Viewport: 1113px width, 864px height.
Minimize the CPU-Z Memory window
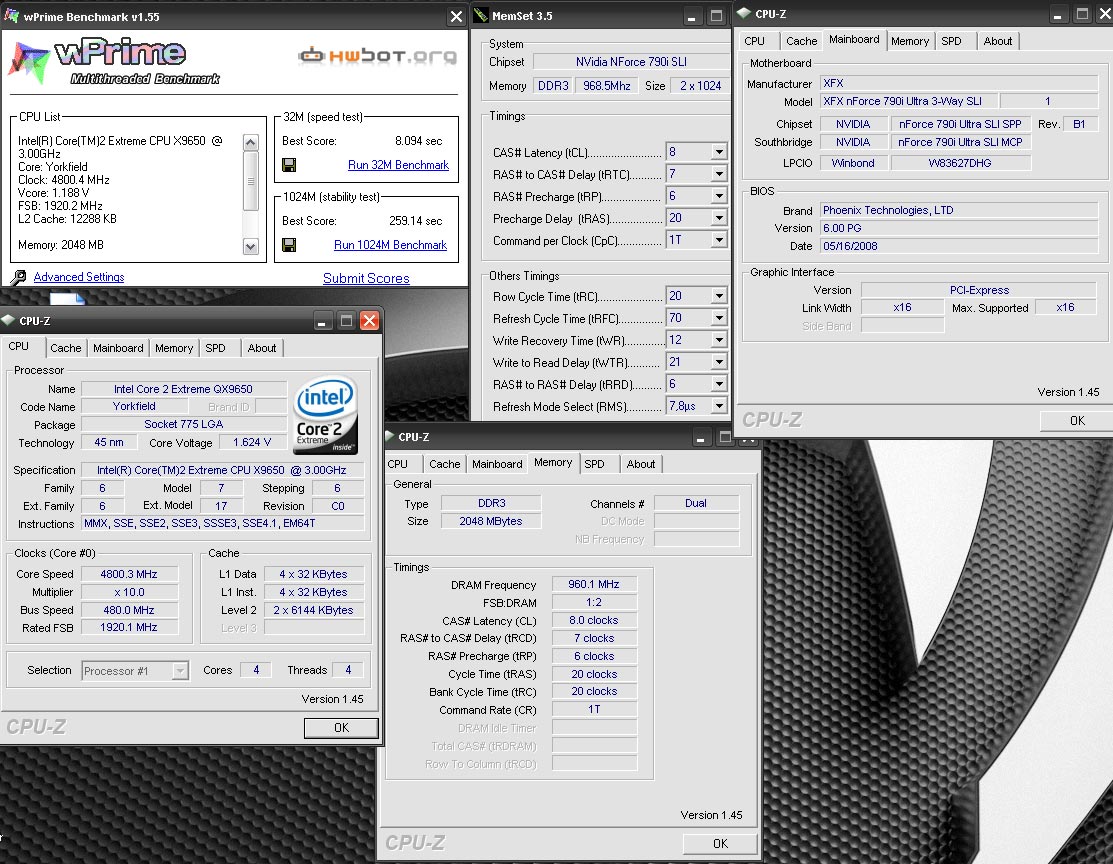pos(701,437)
